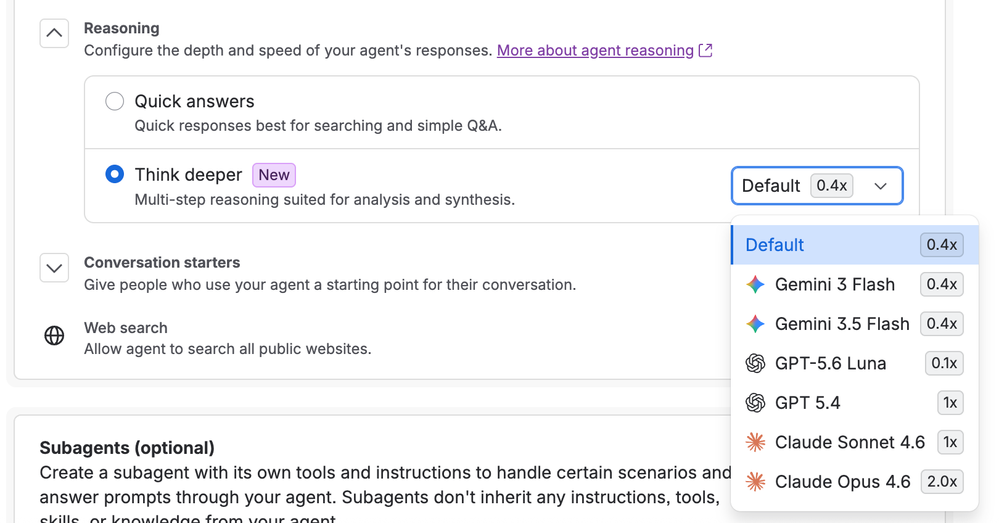Click the Conversation starters heading
The image size is (999, 523).
pos(162,262)
